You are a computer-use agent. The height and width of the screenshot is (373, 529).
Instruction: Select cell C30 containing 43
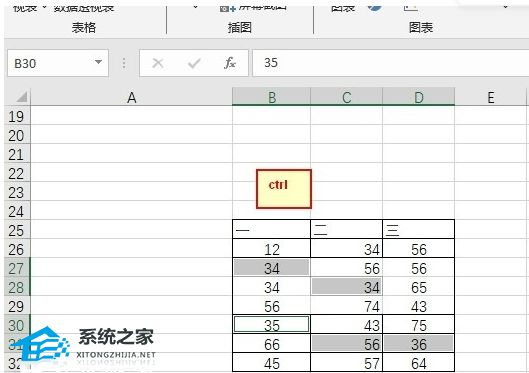click(346, 324)
